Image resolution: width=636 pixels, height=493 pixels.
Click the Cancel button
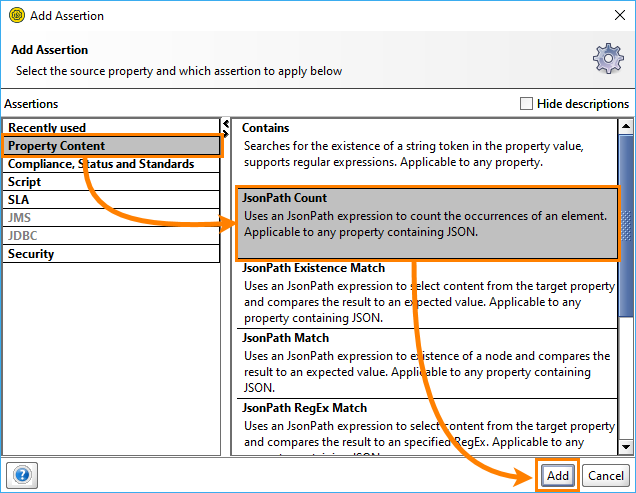606,475
